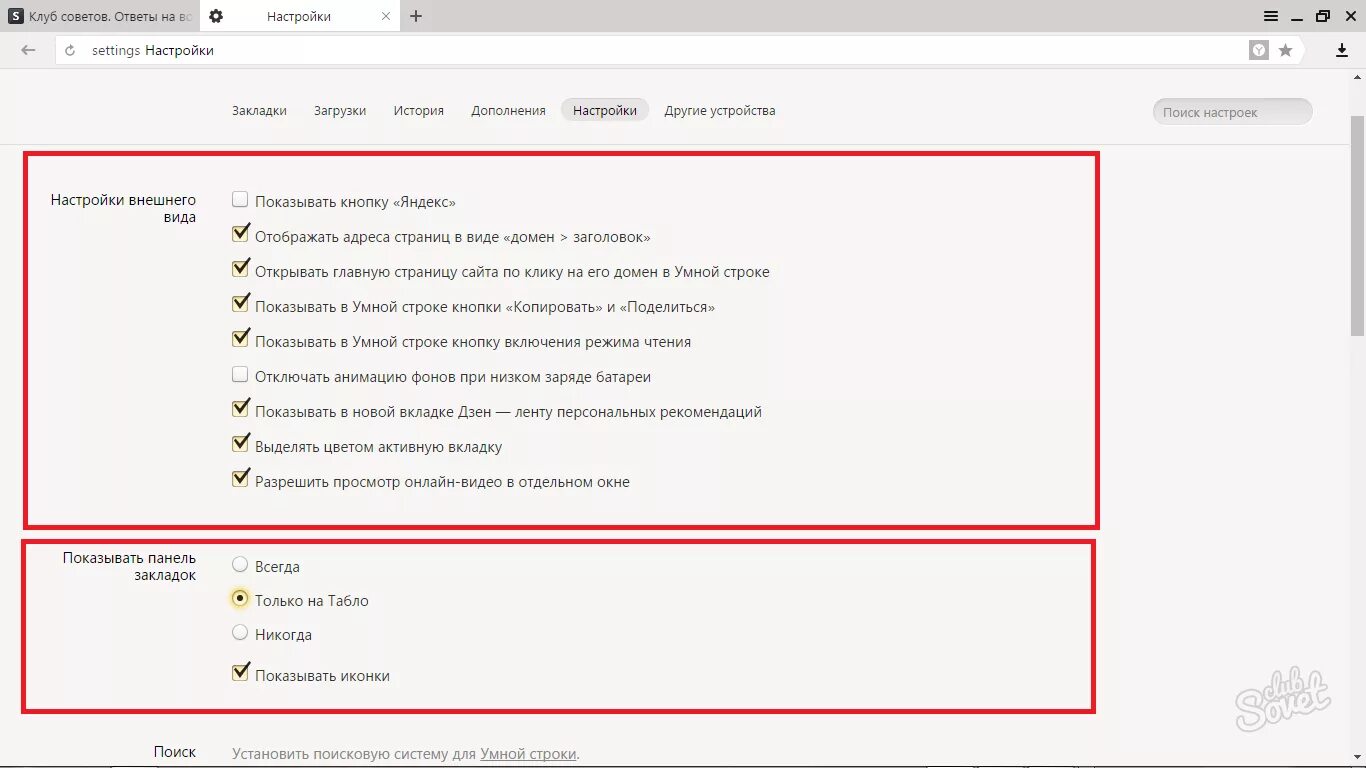The width and height of the screenshot is (1366, 768).
Task: Reload the page with the refresh icon
Action: point(70,50)
